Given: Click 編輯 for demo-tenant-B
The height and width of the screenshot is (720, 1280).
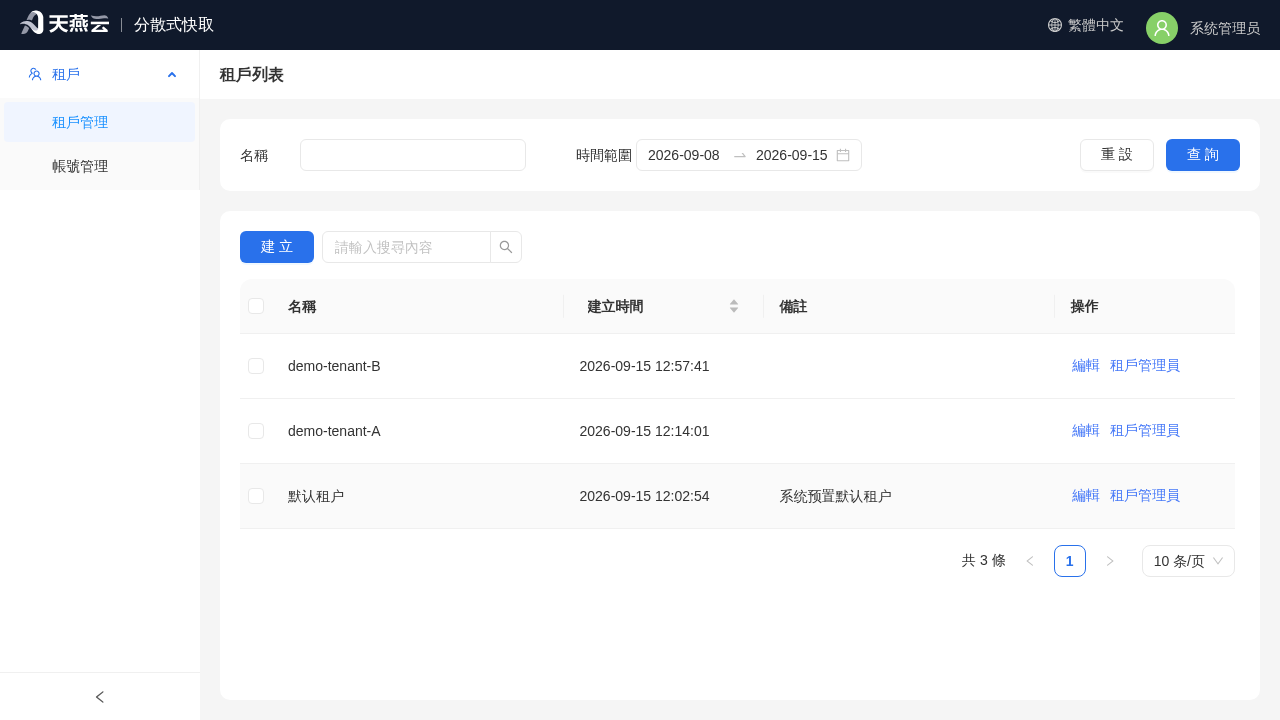Looking at the screenshot, I should (x=1086, y=366).
